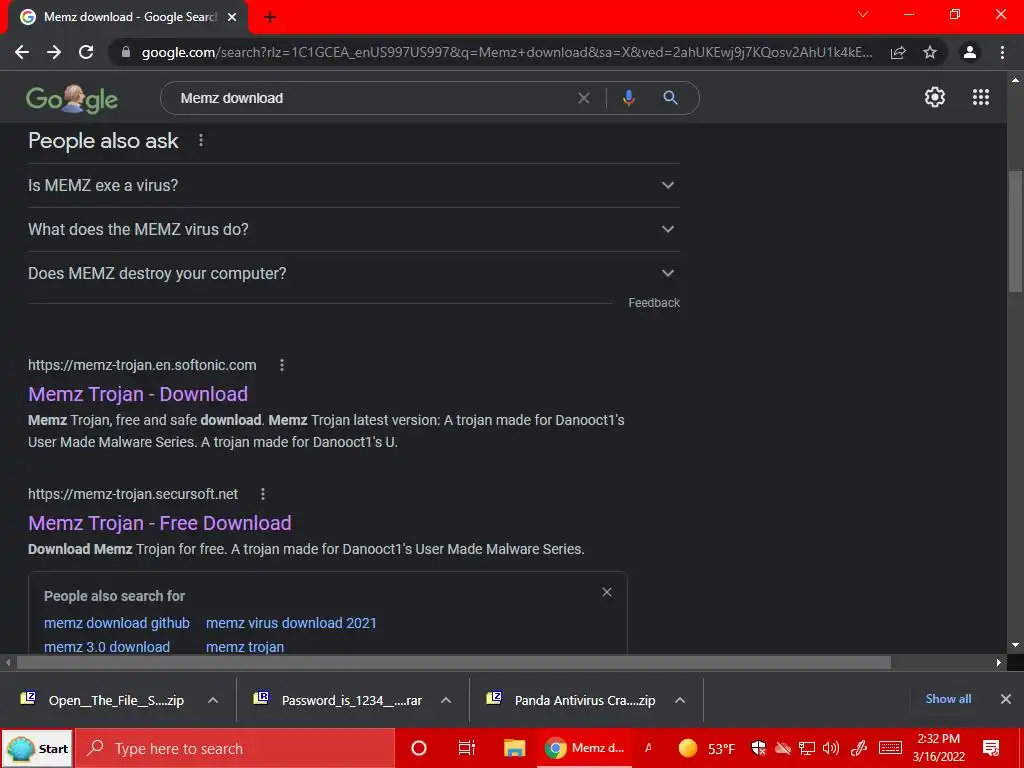Open Windows Security tray icon
The width and height of the screenshot is (1024, 768).
(758, 748)
